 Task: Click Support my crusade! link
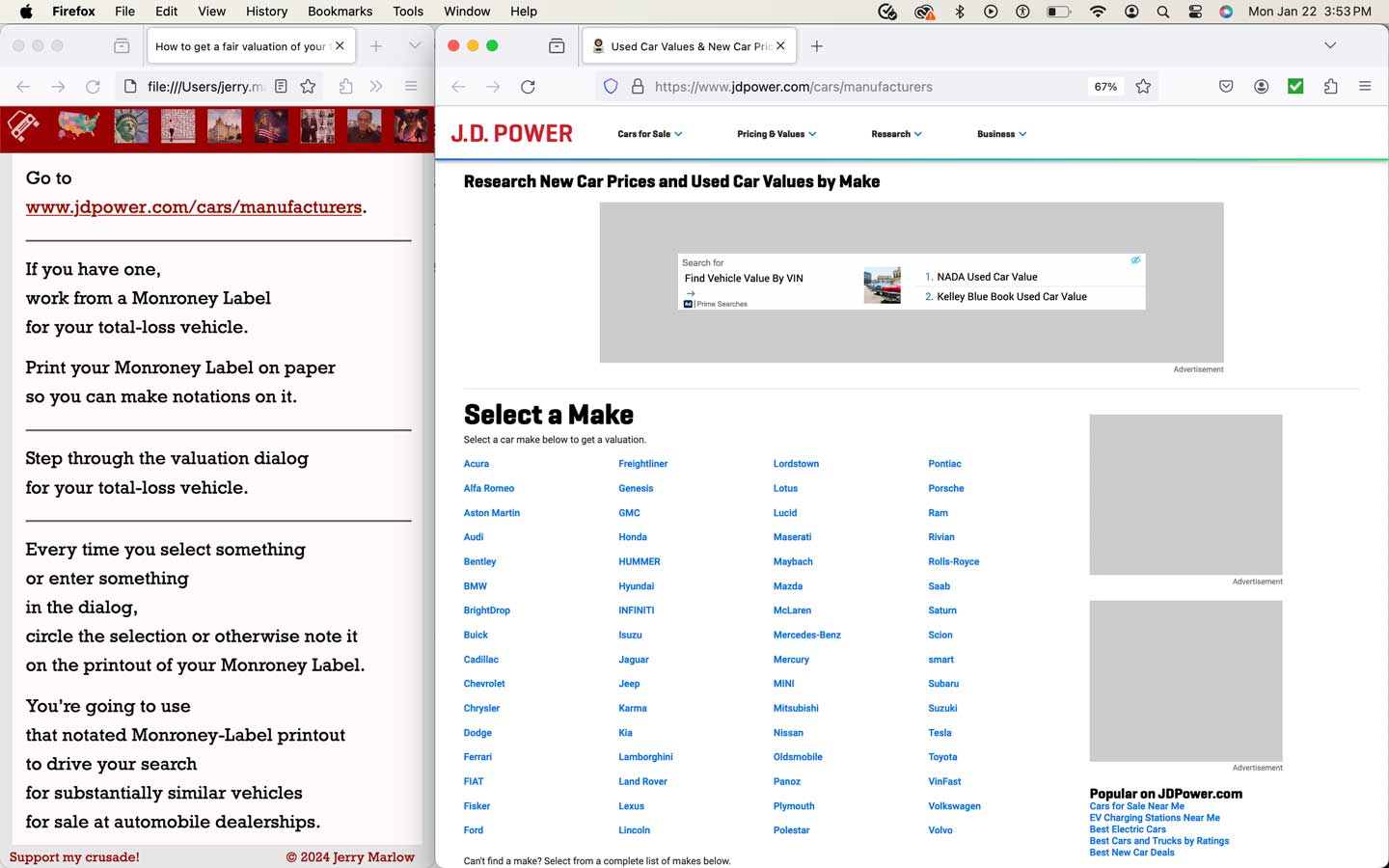click(74, 857)
